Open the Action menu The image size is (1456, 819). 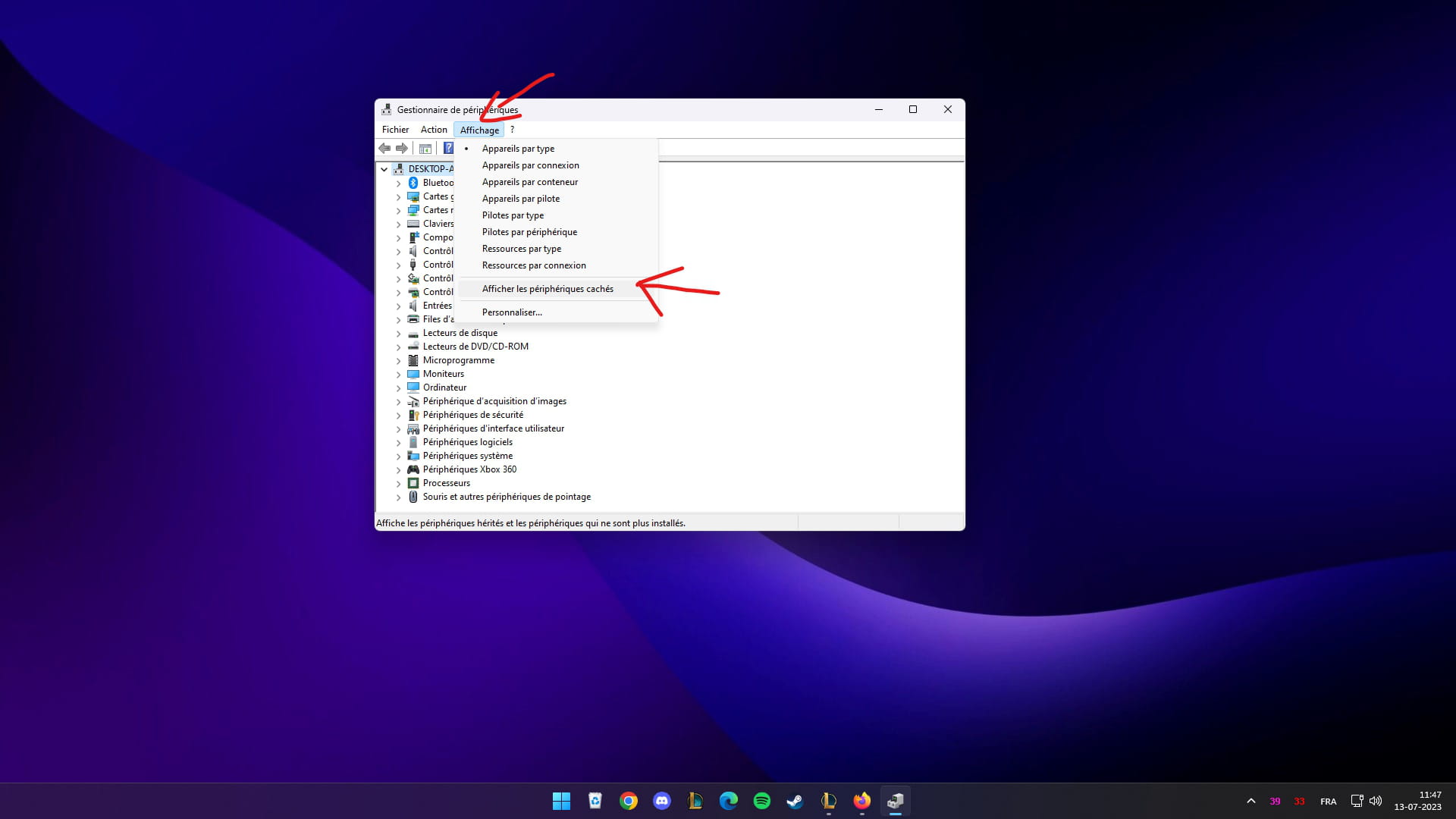434,130
